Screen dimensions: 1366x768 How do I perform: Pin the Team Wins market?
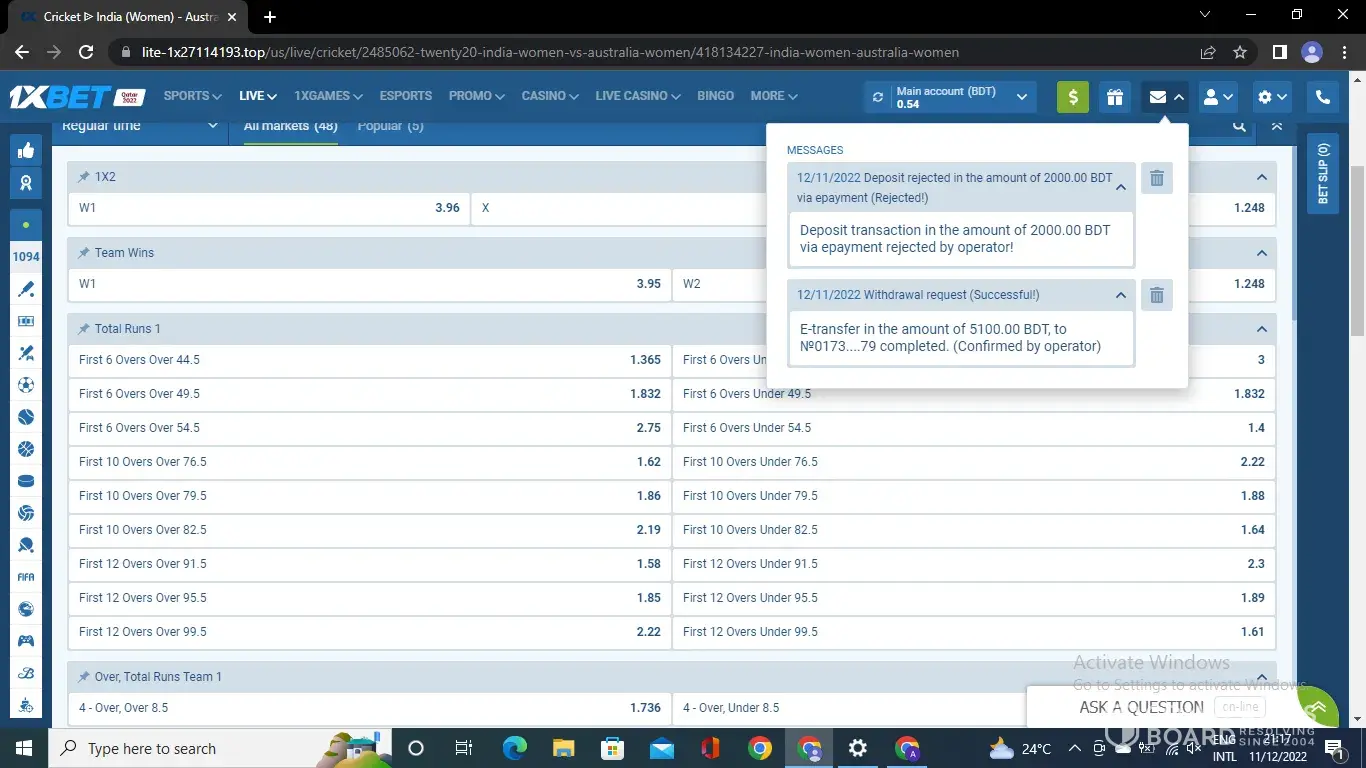coord(84,253)
